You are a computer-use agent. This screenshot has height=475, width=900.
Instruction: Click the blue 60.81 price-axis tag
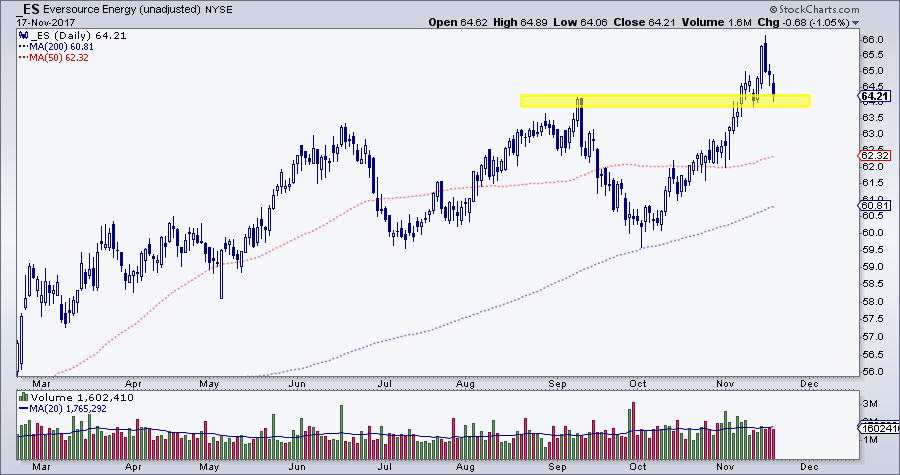point(875,205)
